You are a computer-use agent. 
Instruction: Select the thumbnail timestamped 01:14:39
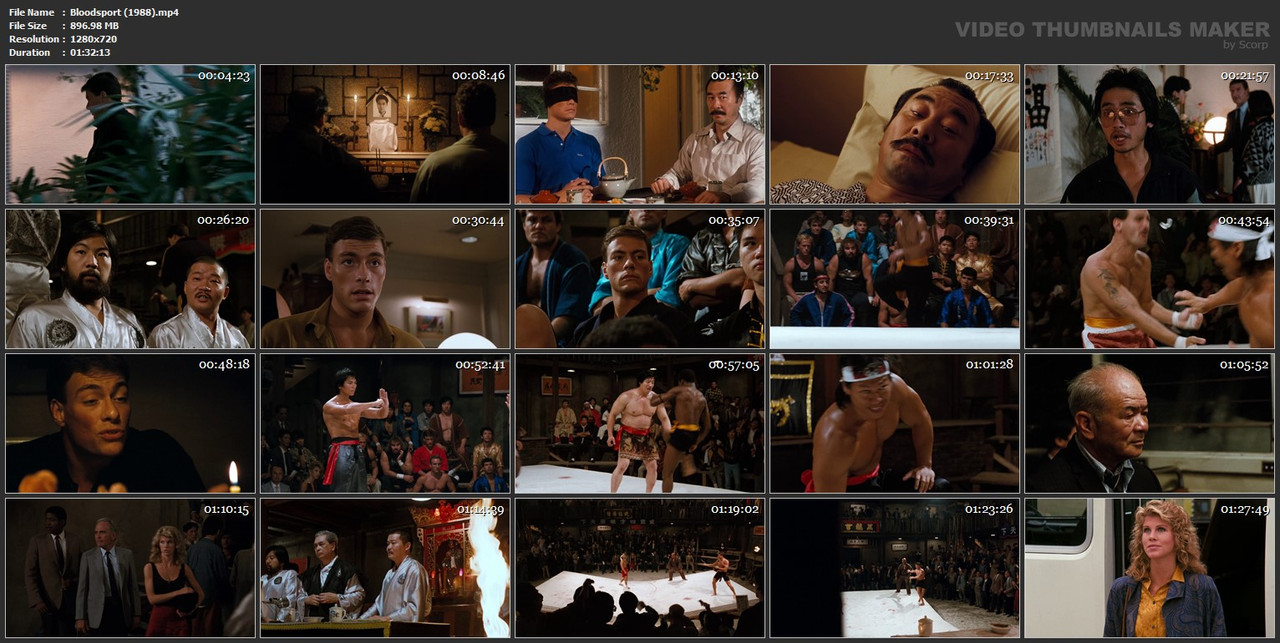click(385, 568)
